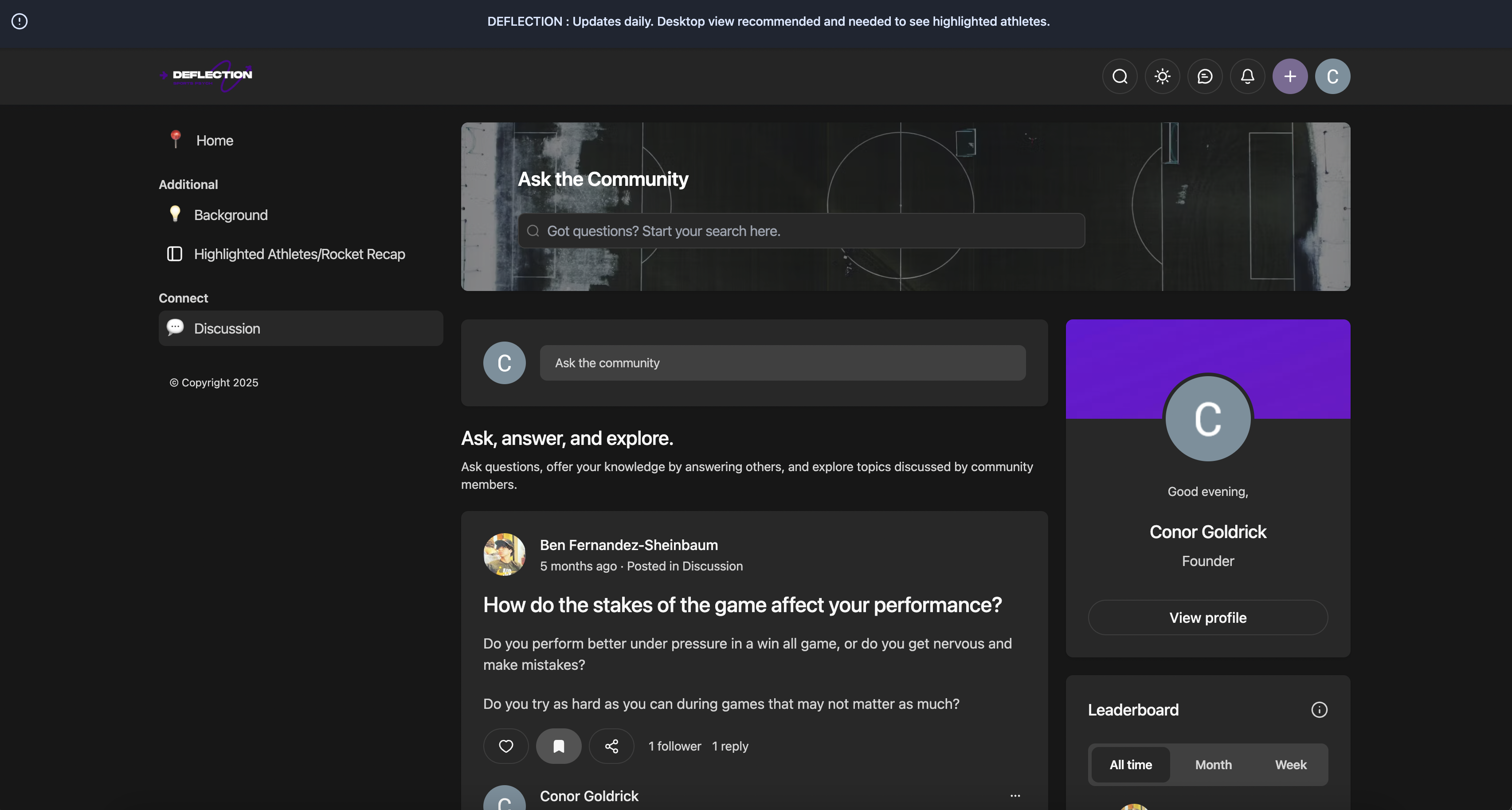The width and height of the screenshot is (1512, 810).
Task: Go to the Background page in sidebar
Action: point(231,215)
